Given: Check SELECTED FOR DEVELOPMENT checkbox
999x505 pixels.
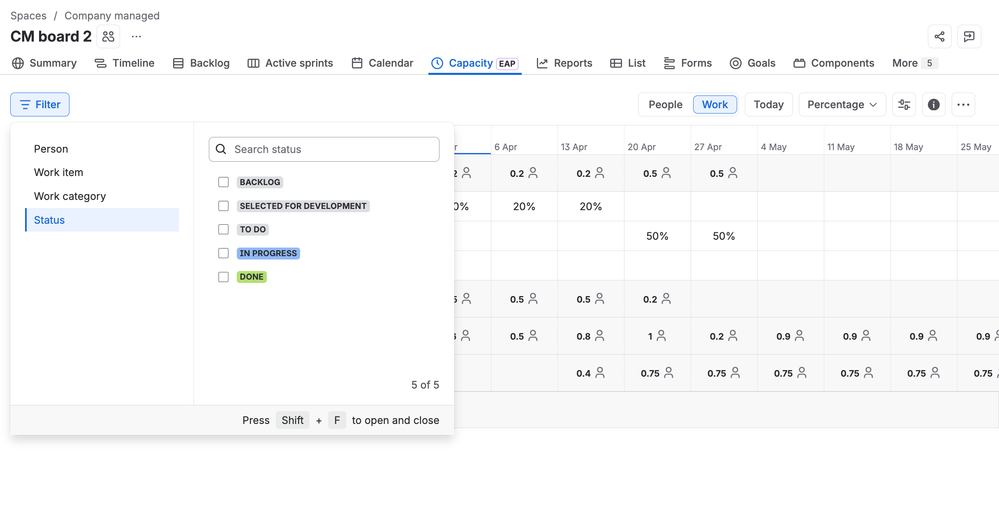Looking at the screenshot, I should (x=223, y=206).
